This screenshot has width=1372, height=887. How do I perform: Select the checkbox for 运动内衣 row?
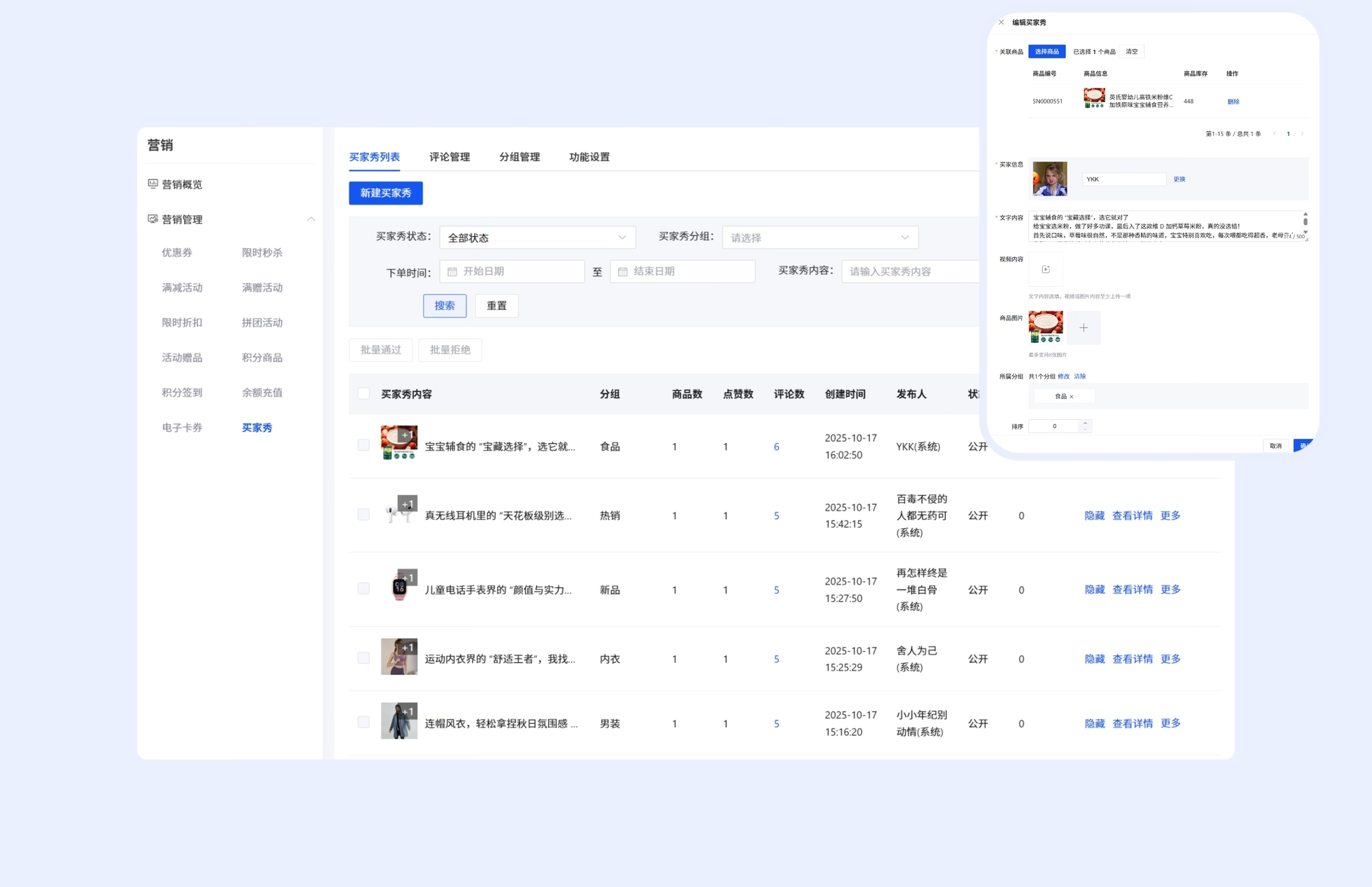[364, 658]
